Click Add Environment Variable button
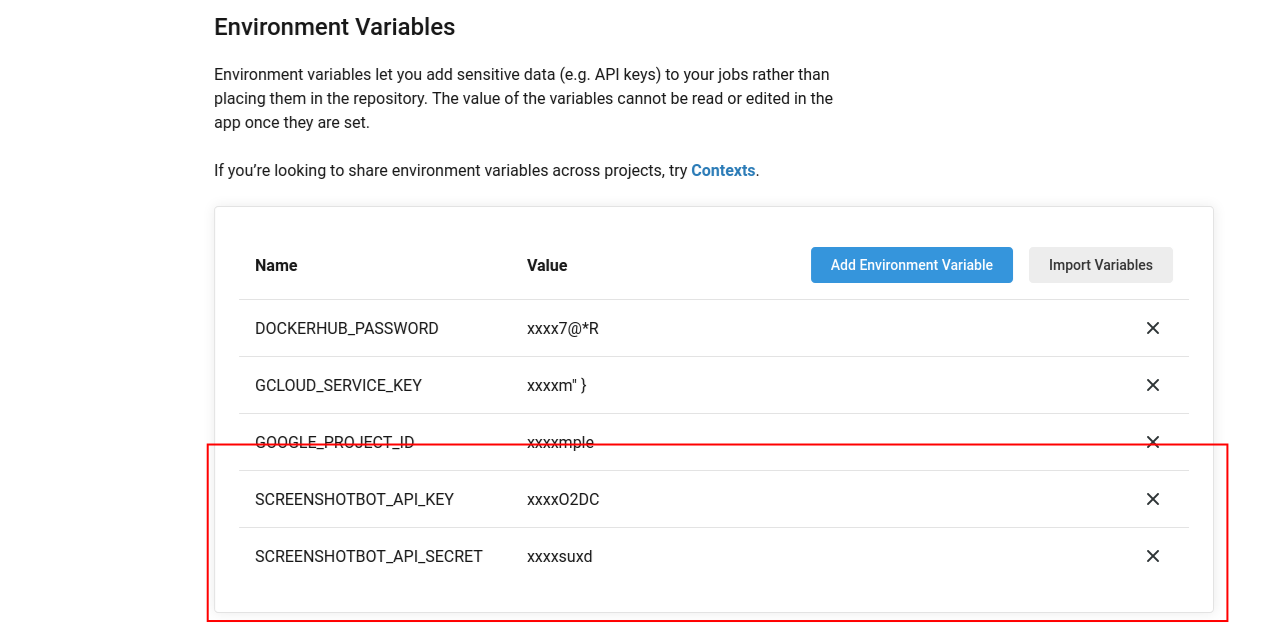This screenshot has height=637, width=1263. pyautogui.click(x=912, y=265)
